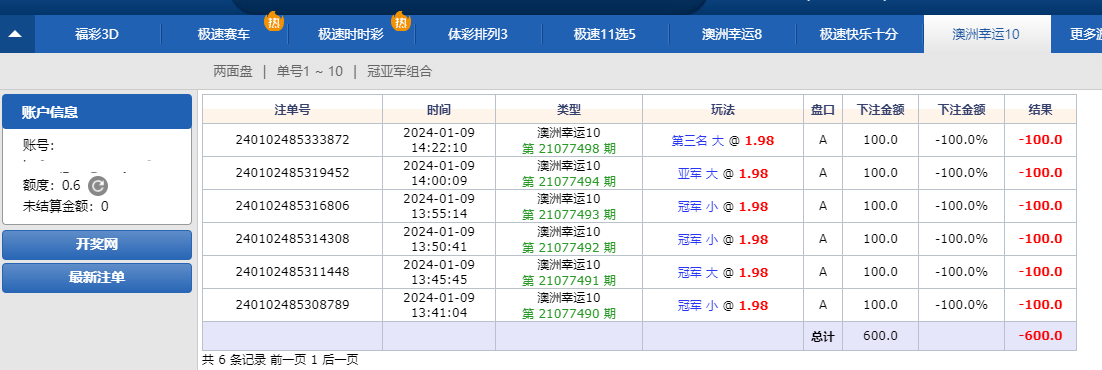Click draw period 第 21077494 期
1102x370 pixels.
click(569, 181)
